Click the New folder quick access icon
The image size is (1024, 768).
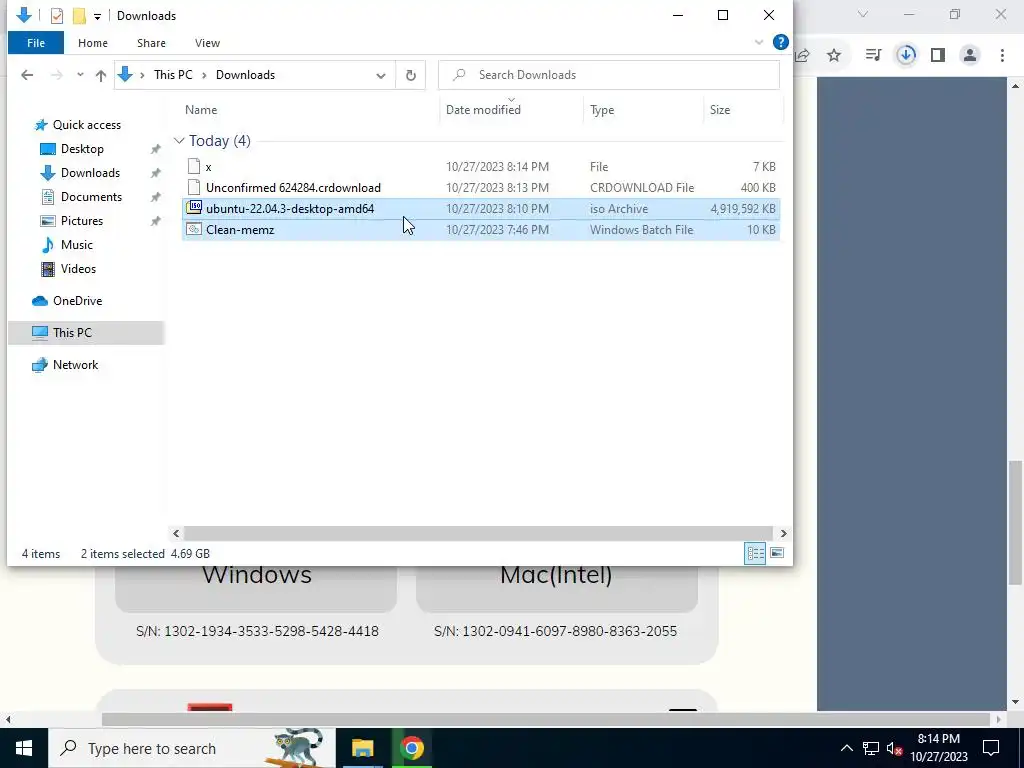click(x=79, y=16)
